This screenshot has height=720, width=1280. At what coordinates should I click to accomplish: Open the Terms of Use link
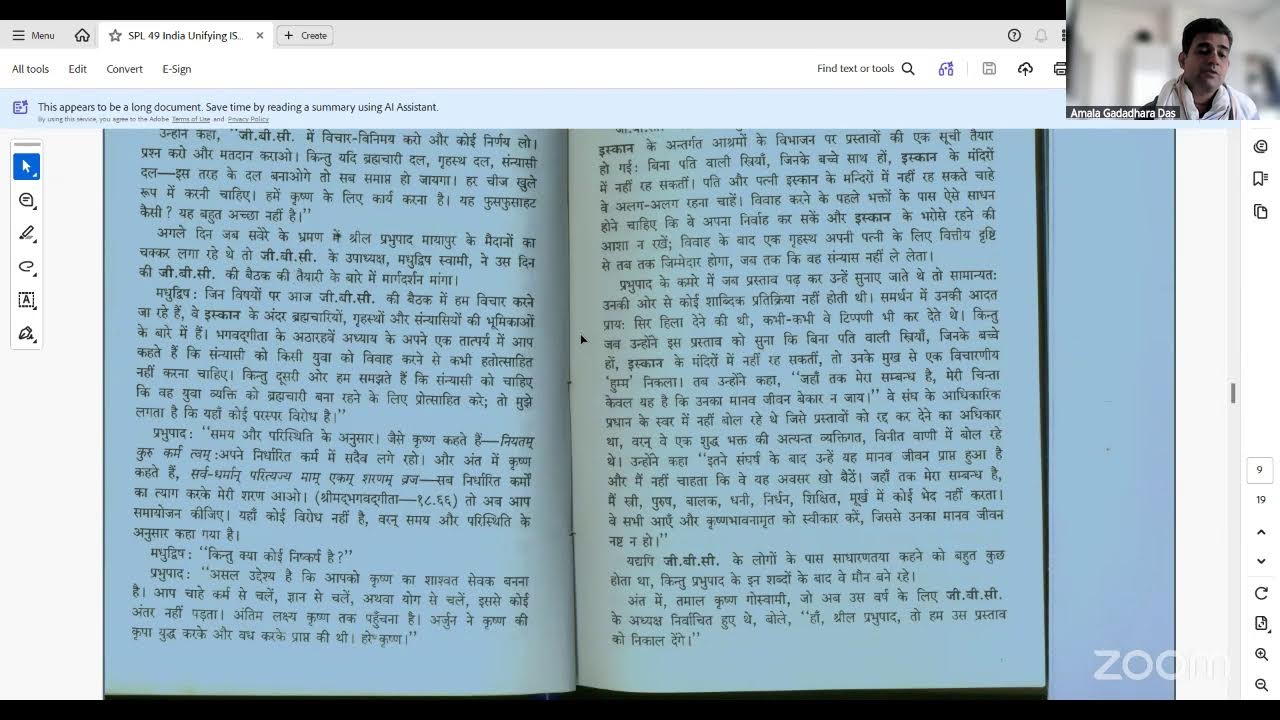pos(191,119)
